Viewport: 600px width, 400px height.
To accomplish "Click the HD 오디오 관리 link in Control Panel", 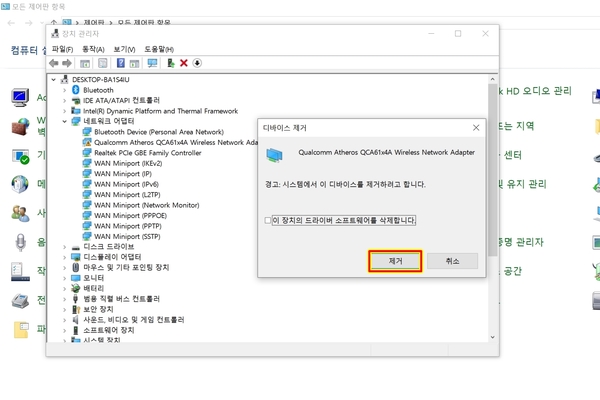I will [539, 91].
